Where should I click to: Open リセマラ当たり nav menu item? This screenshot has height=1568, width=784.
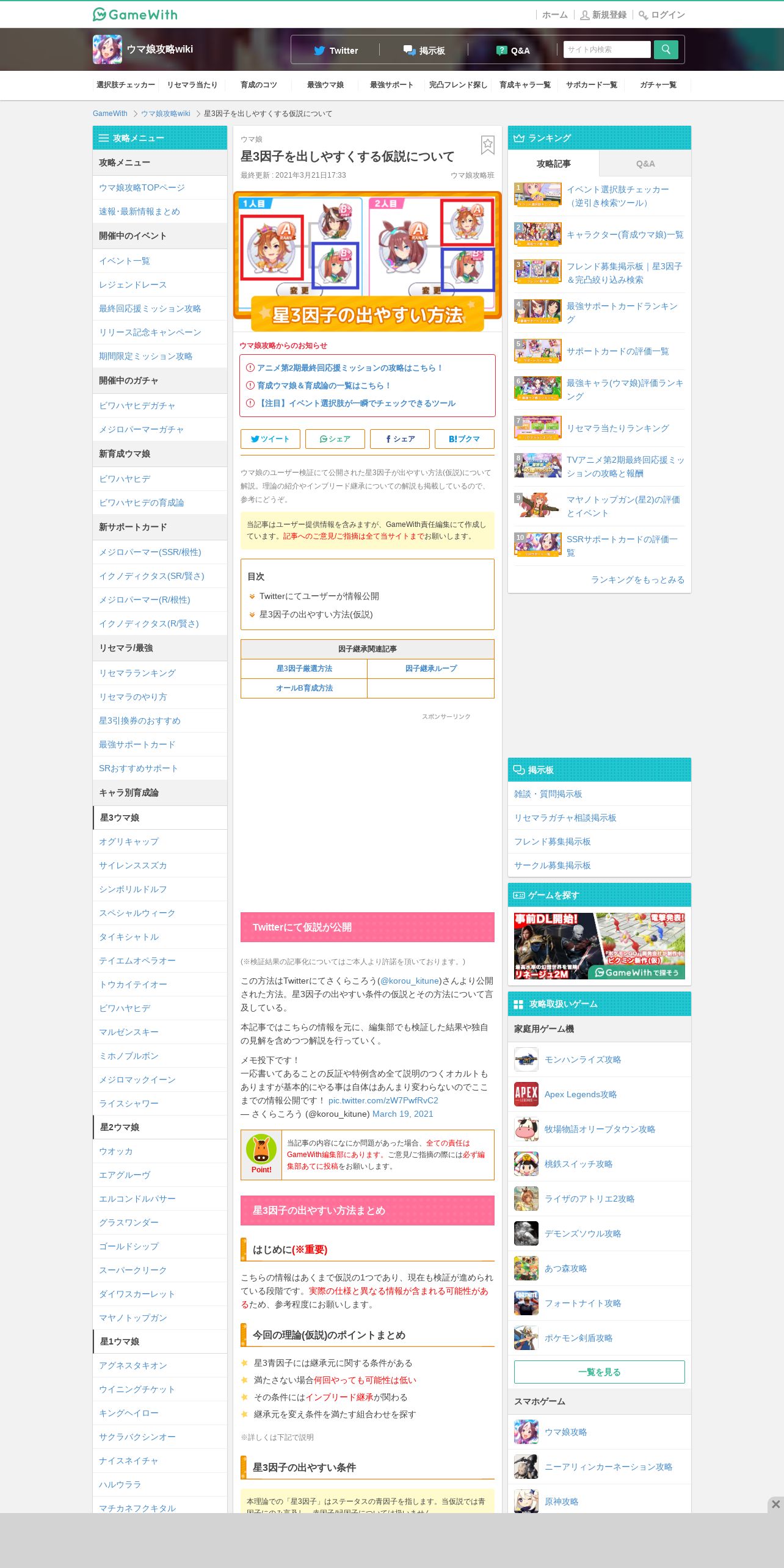(x=192, y=85)
